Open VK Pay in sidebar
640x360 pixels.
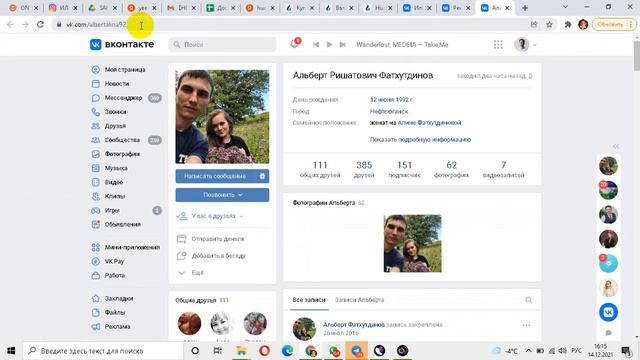108,261
